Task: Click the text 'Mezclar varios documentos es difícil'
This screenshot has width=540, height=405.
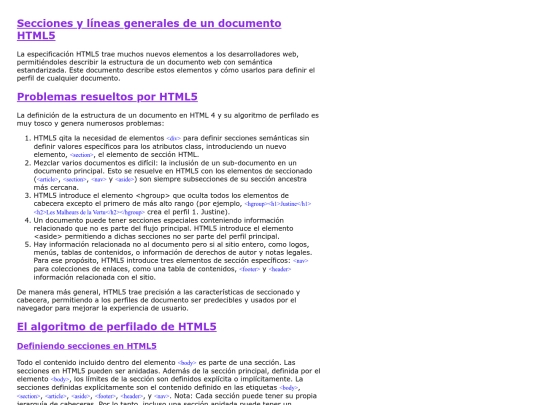Action: coord(95,163)
